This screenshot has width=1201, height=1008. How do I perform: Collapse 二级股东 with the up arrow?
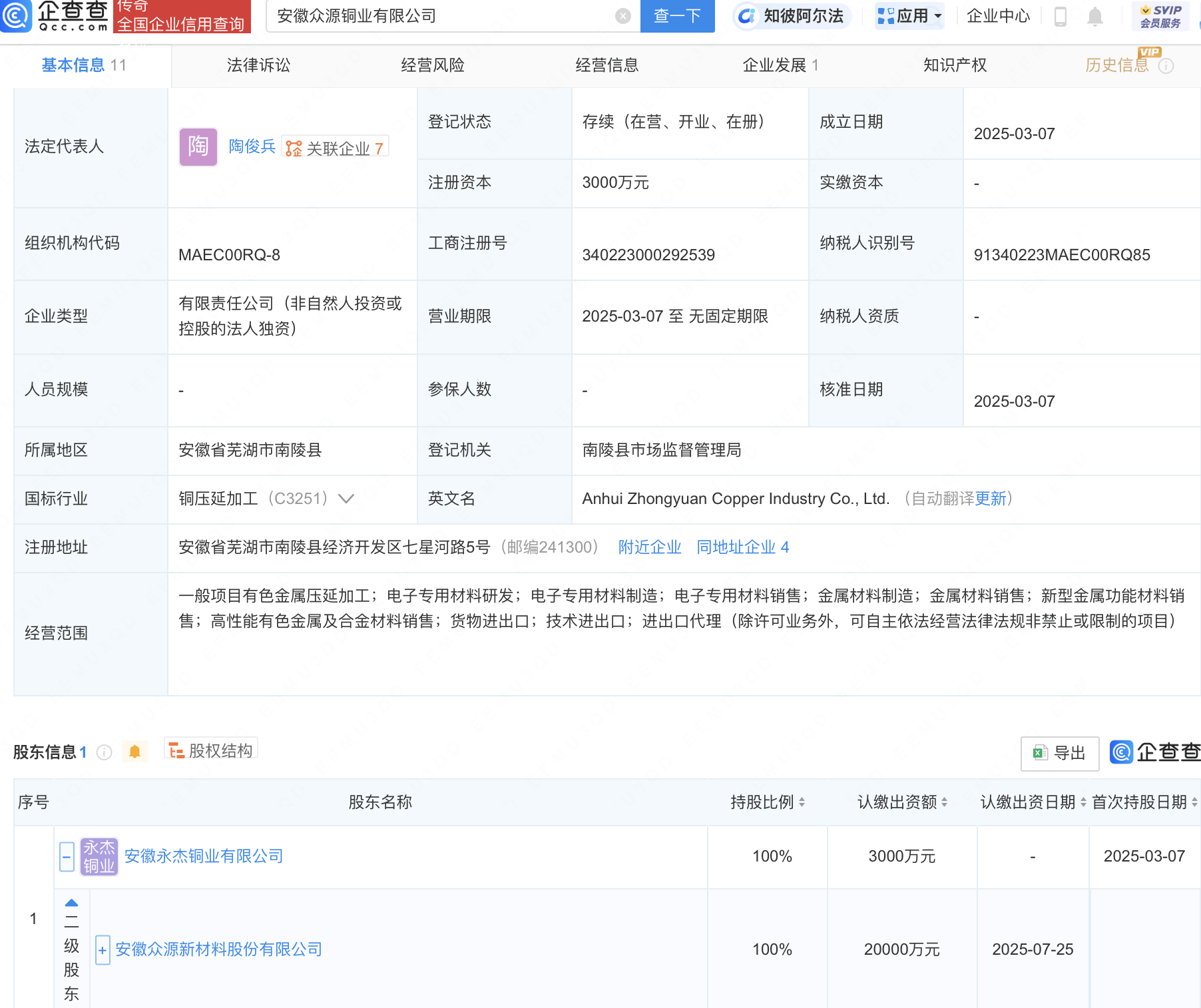[71, 903]
